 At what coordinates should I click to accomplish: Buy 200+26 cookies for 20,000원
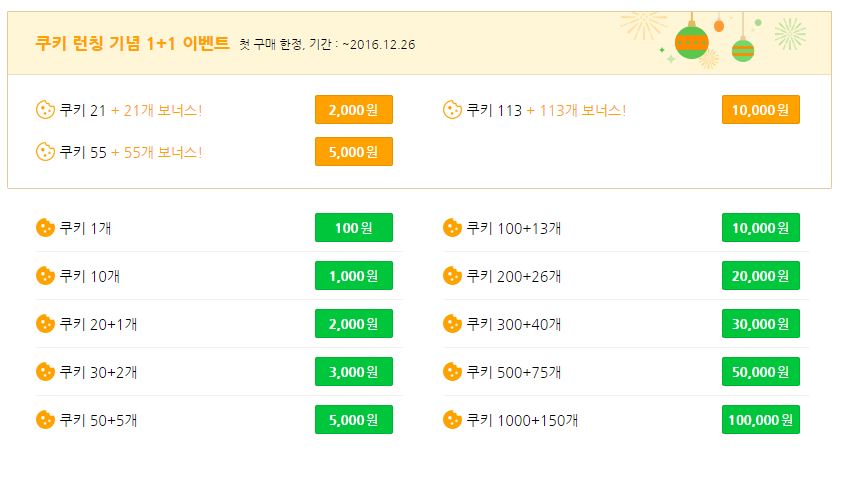(760, 275)
